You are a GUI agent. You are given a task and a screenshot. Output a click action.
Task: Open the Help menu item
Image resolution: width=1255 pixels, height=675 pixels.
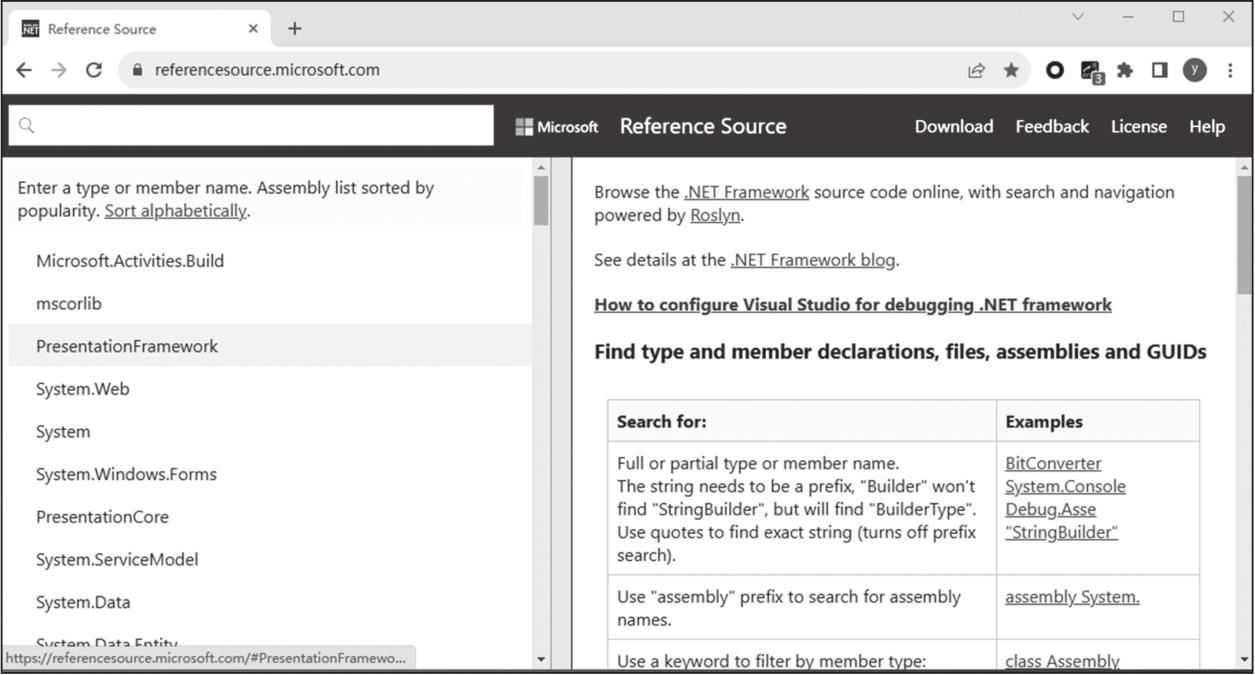1207,127
